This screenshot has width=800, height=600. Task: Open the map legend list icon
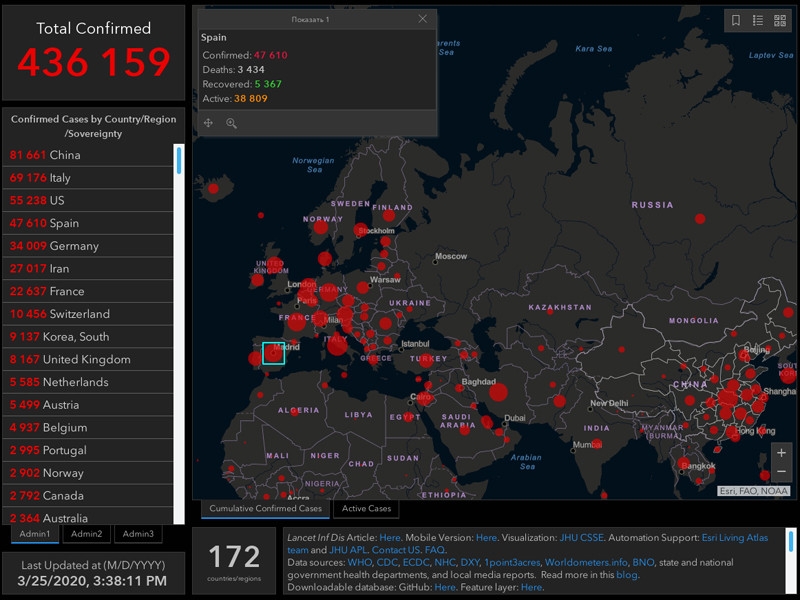(758, 20)
